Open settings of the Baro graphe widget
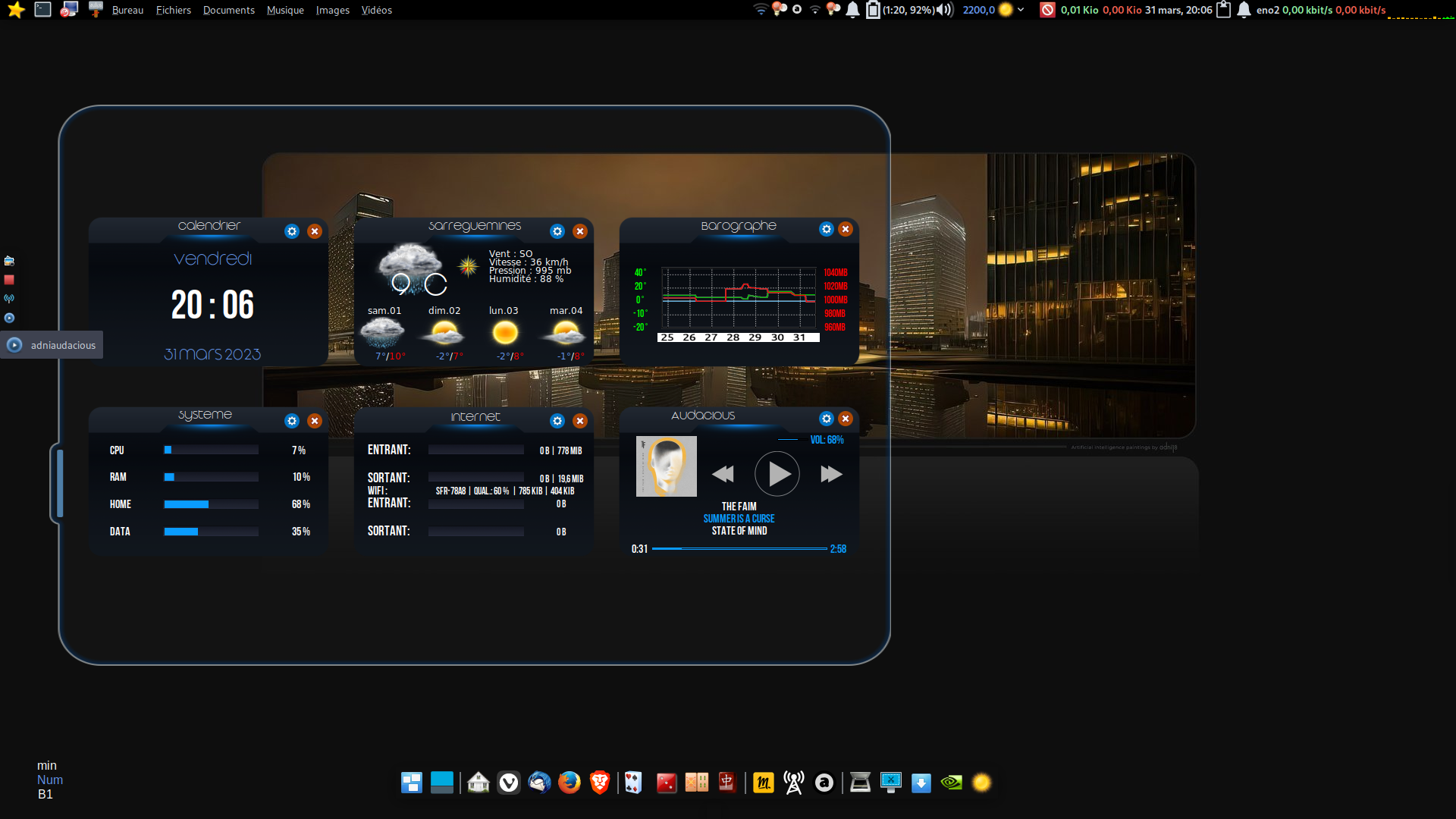The image size is (1456, 819). coord(827,229)
